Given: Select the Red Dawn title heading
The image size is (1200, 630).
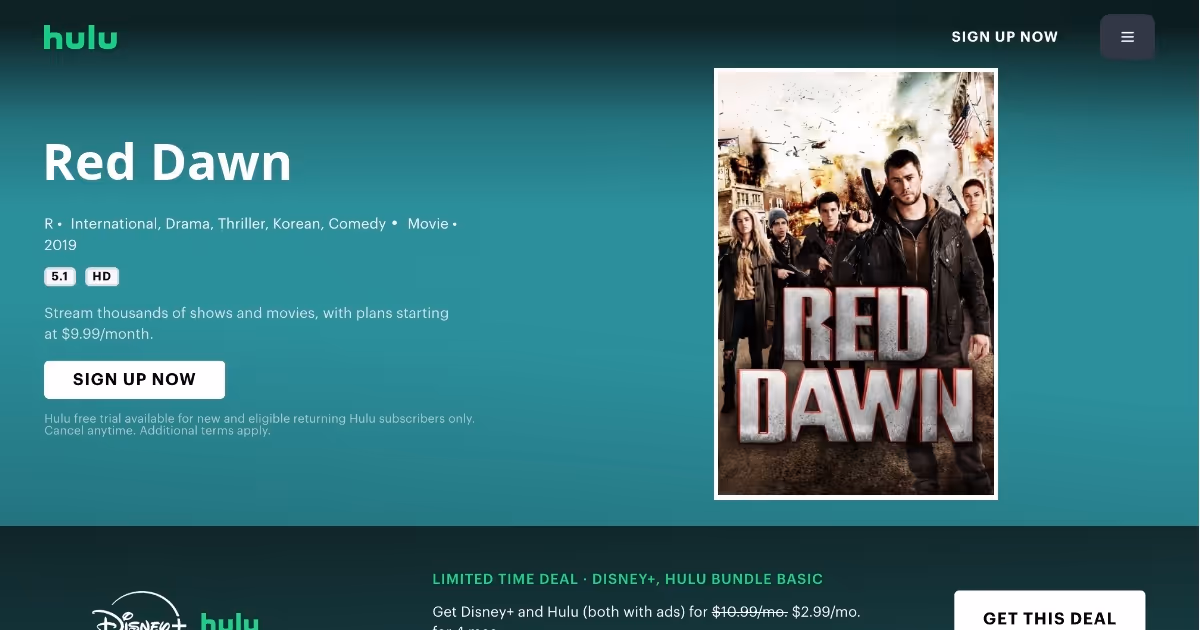Looking at the screenshot, I should click(168, 162).
